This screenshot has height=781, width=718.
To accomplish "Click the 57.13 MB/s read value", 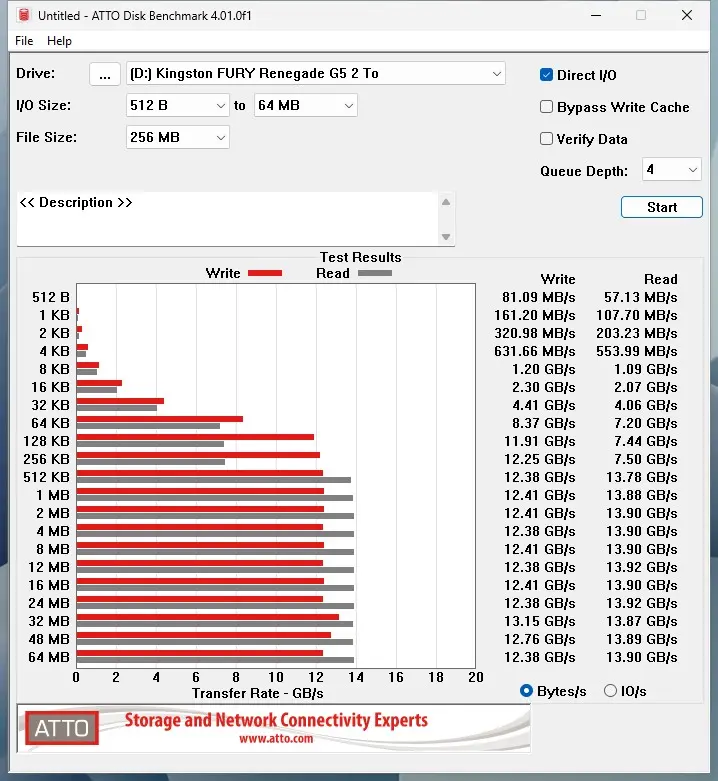I will pos(640,297).
